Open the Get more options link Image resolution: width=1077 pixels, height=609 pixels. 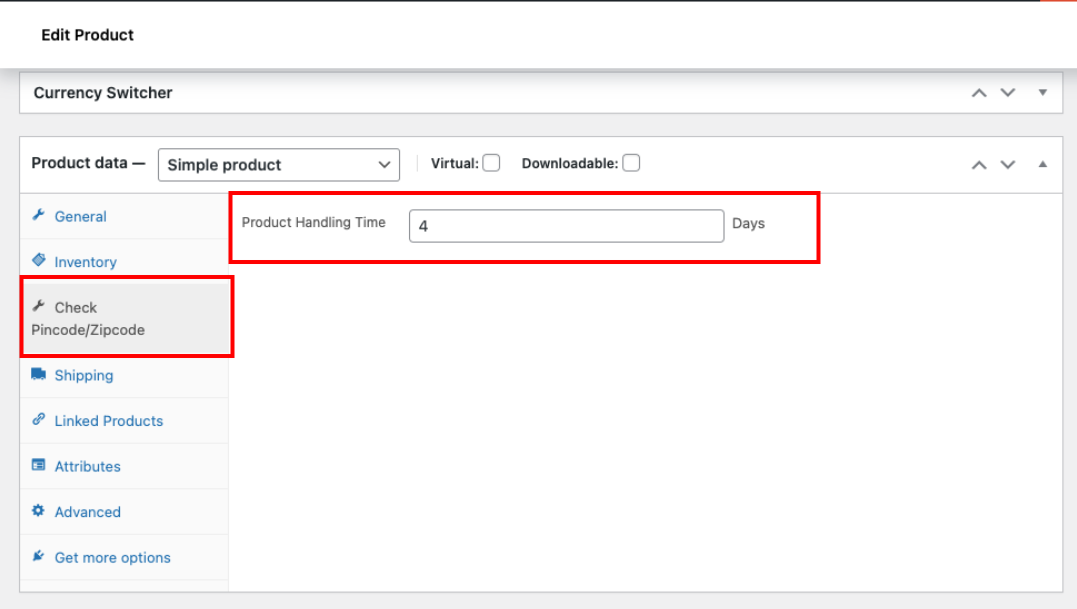click(113, 558)
